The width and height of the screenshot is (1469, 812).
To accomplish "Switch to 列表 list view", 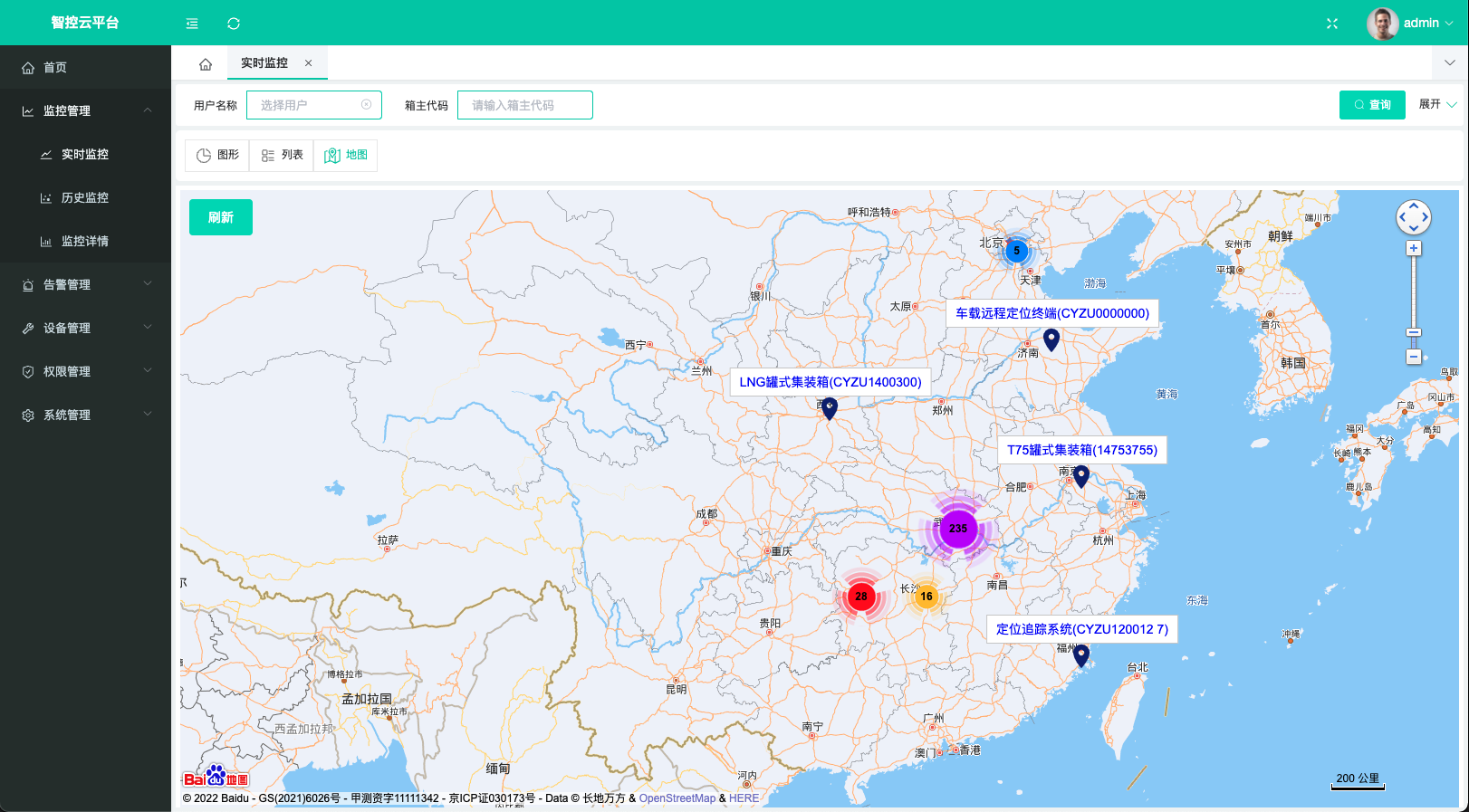I will point(282,155).
